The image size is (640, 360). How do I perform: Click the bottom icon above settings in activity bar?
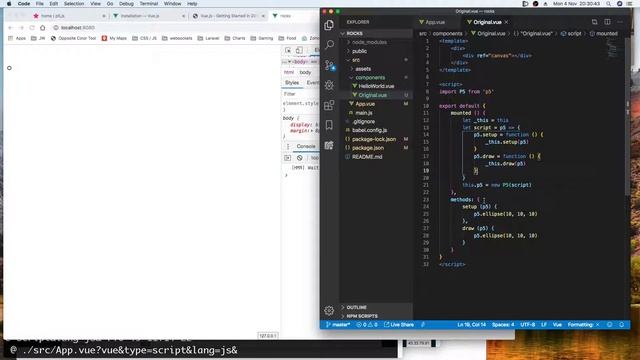[x=329, y=145]
